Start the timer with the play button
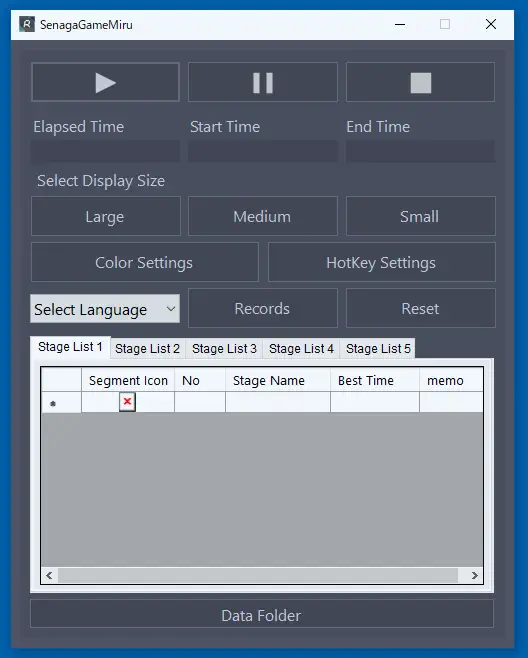This screenshot has height=658, width=528. pyautogui.click(x=105, y=82)
